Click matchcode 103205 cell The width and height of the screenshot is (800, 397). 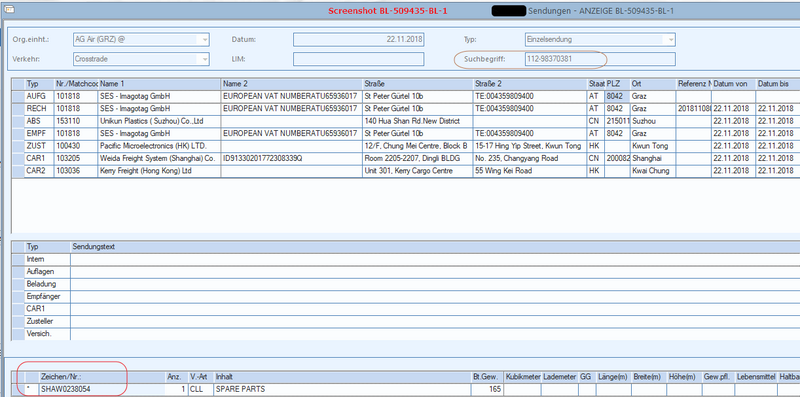tap(76, 158)
